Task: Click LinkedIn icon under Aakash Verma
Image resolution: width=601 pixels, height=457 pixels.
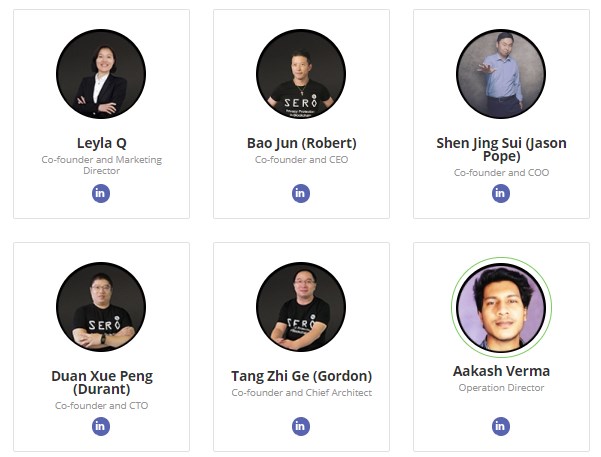Action: point(501,426)
